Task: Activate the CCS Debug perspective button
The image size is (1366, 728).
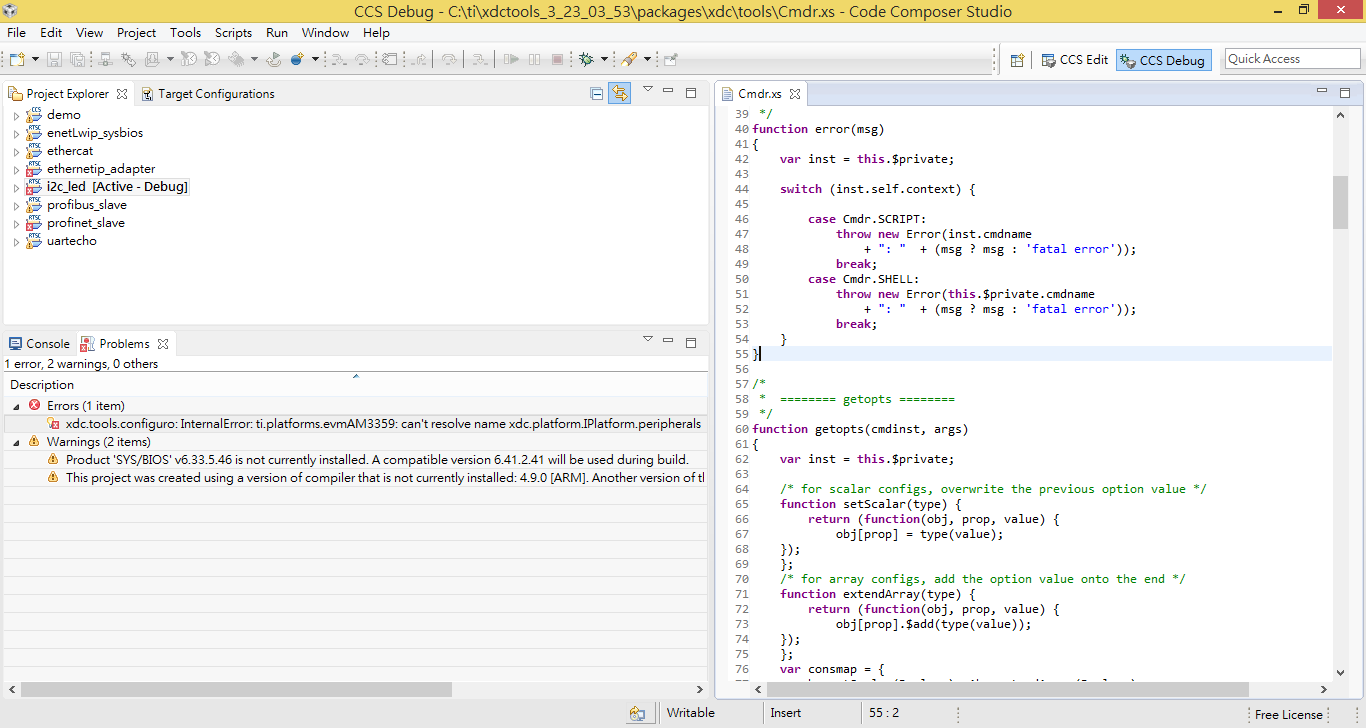Action: (1163, 60)
